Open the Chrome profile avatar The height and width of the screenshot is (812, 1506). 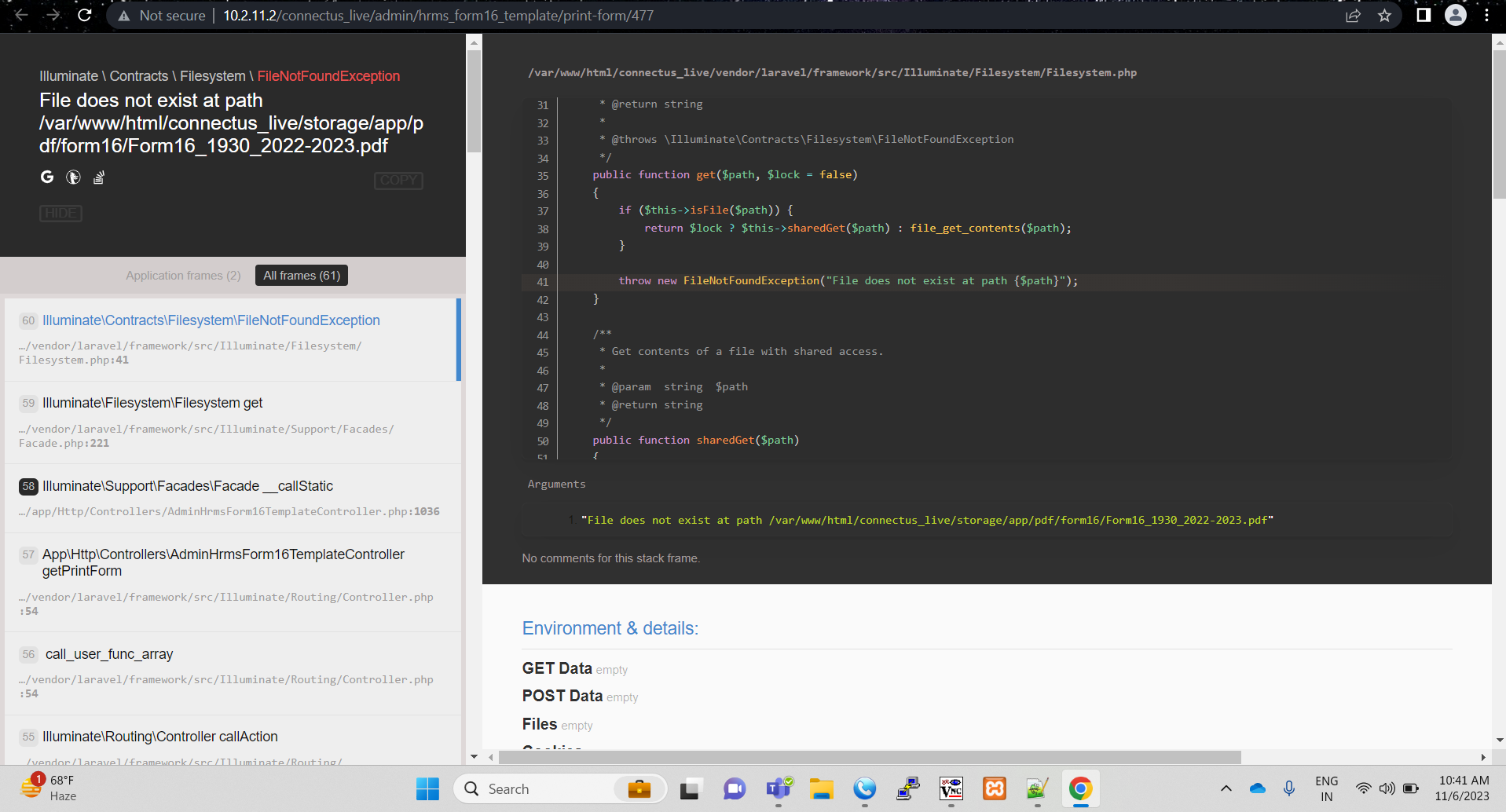pos(1456,15)
